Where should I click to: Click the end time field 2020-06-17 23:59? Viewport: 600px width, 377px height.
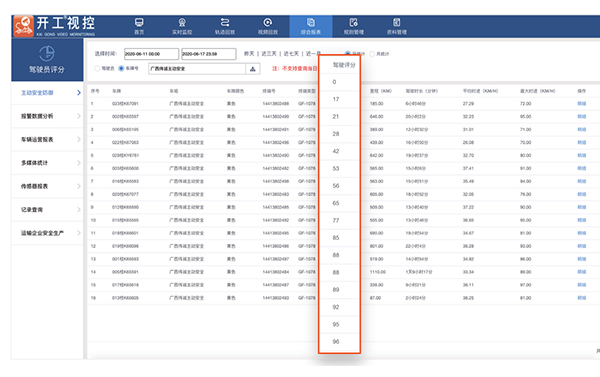click(x=209, y=54)
